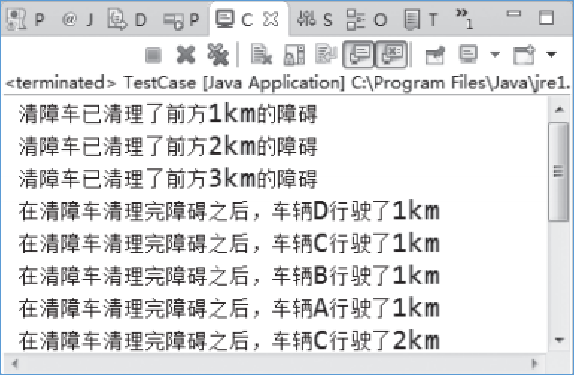The width and height of the screenshot is (575, 376).
Task: Remove all terminated launches double X icon
Action: coord(218,55)
